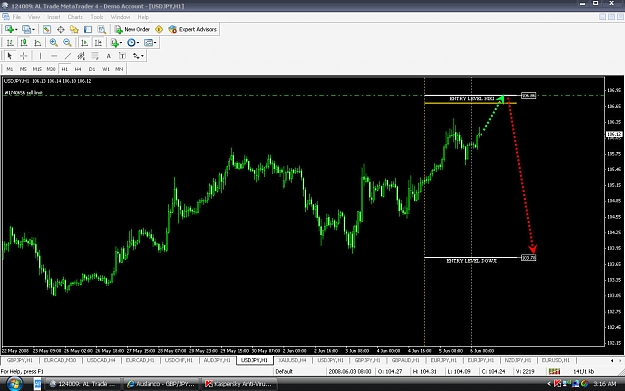Screen dimensions: 625x391
Task: Switch to the AUDJPY,H1 chart tab
Action: point(217,360)
